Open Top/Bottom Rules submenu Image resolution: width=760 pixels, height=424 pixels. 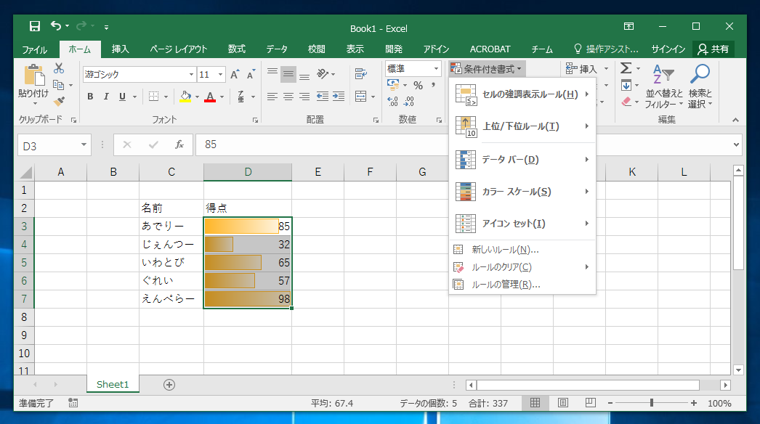[x=522, y=126]
